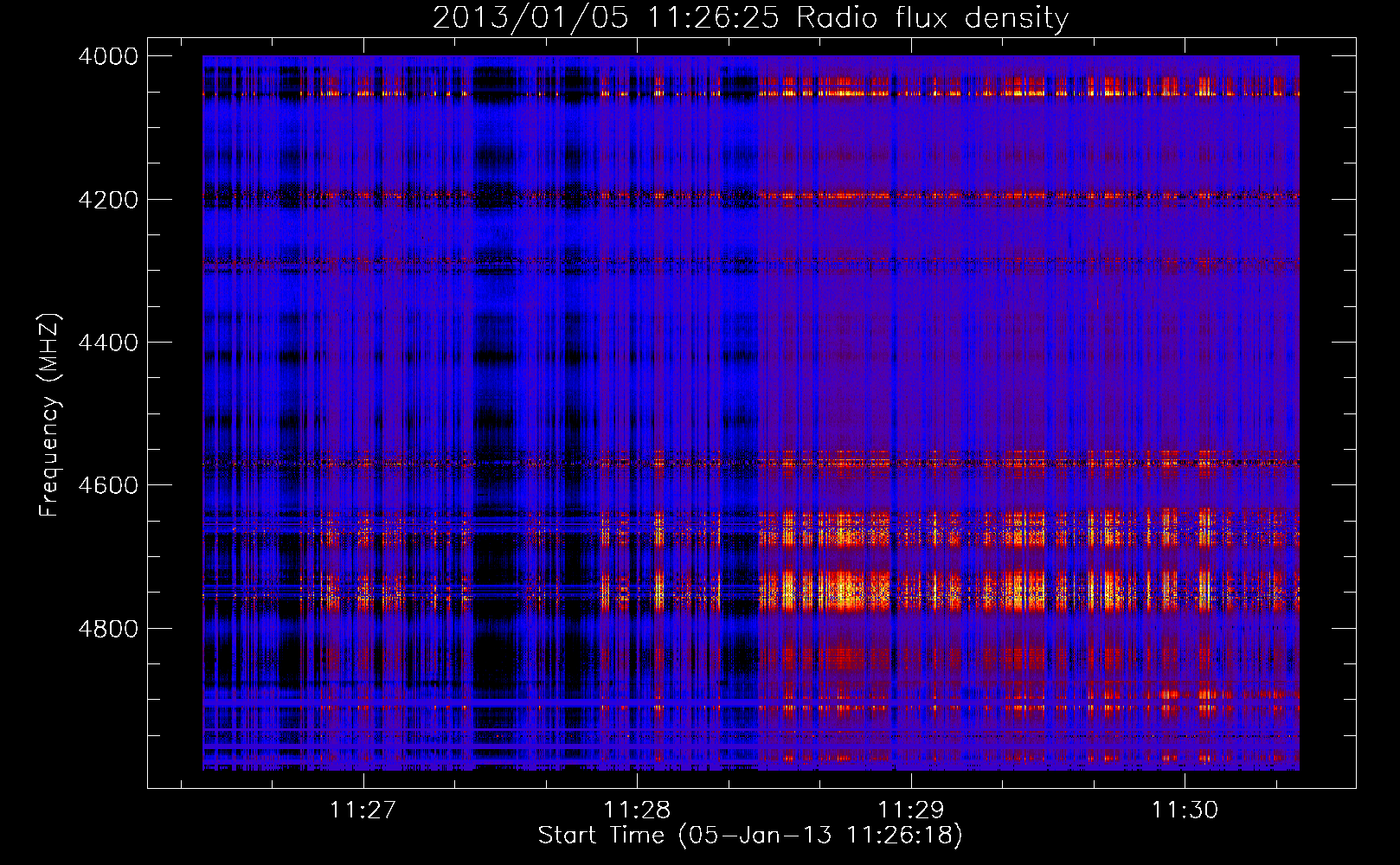Viewport: 1400px width, 865px height.
Task: Click the 11:30 time tick label
Action: click(1184, 811)
